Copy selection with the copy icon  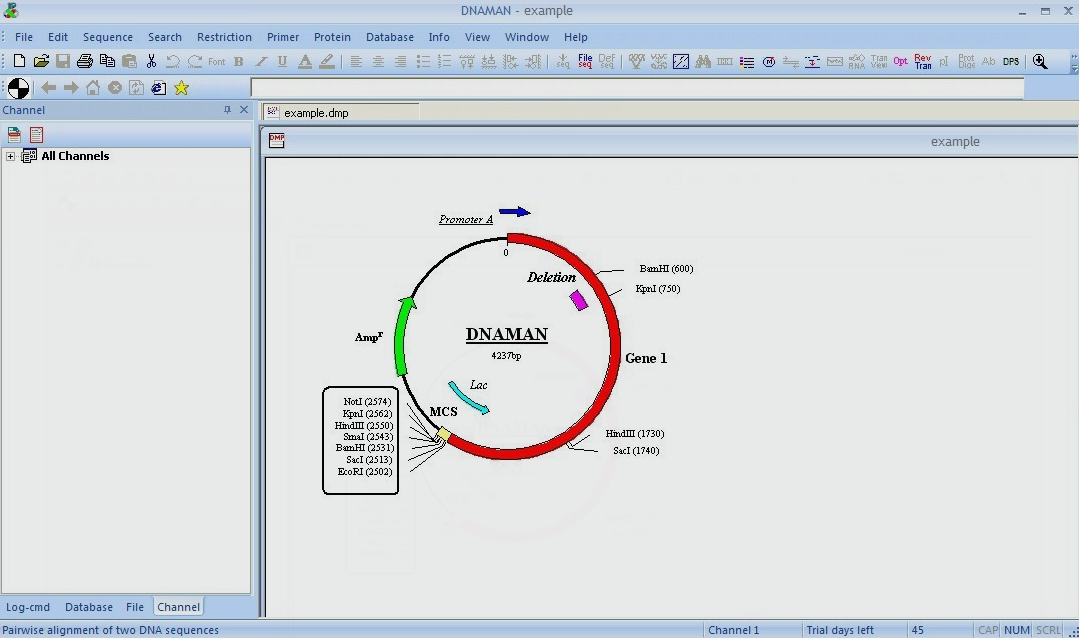[x=107, y=61]
